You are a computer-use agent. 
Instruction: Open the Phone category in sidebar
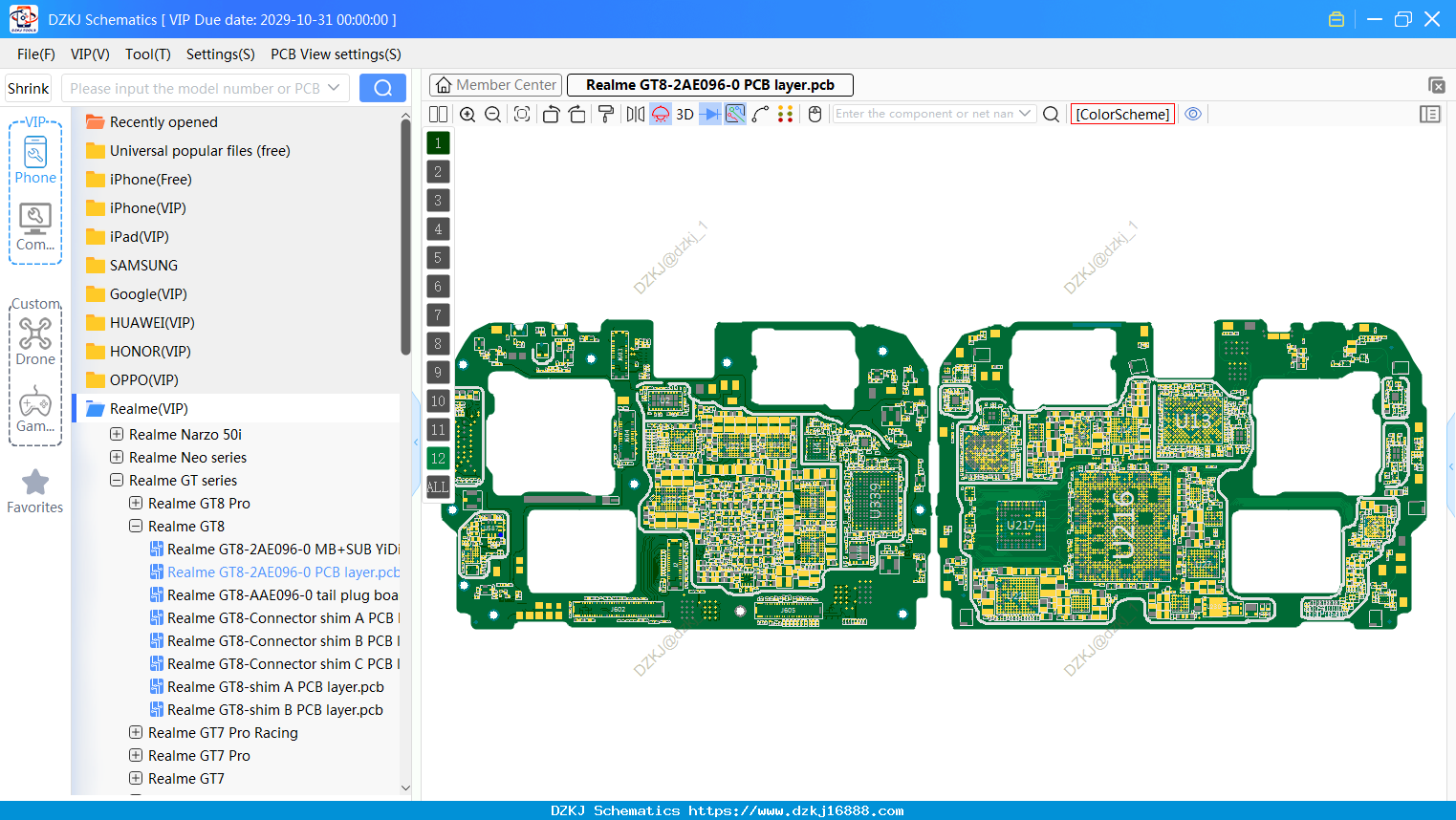[35, 160]
